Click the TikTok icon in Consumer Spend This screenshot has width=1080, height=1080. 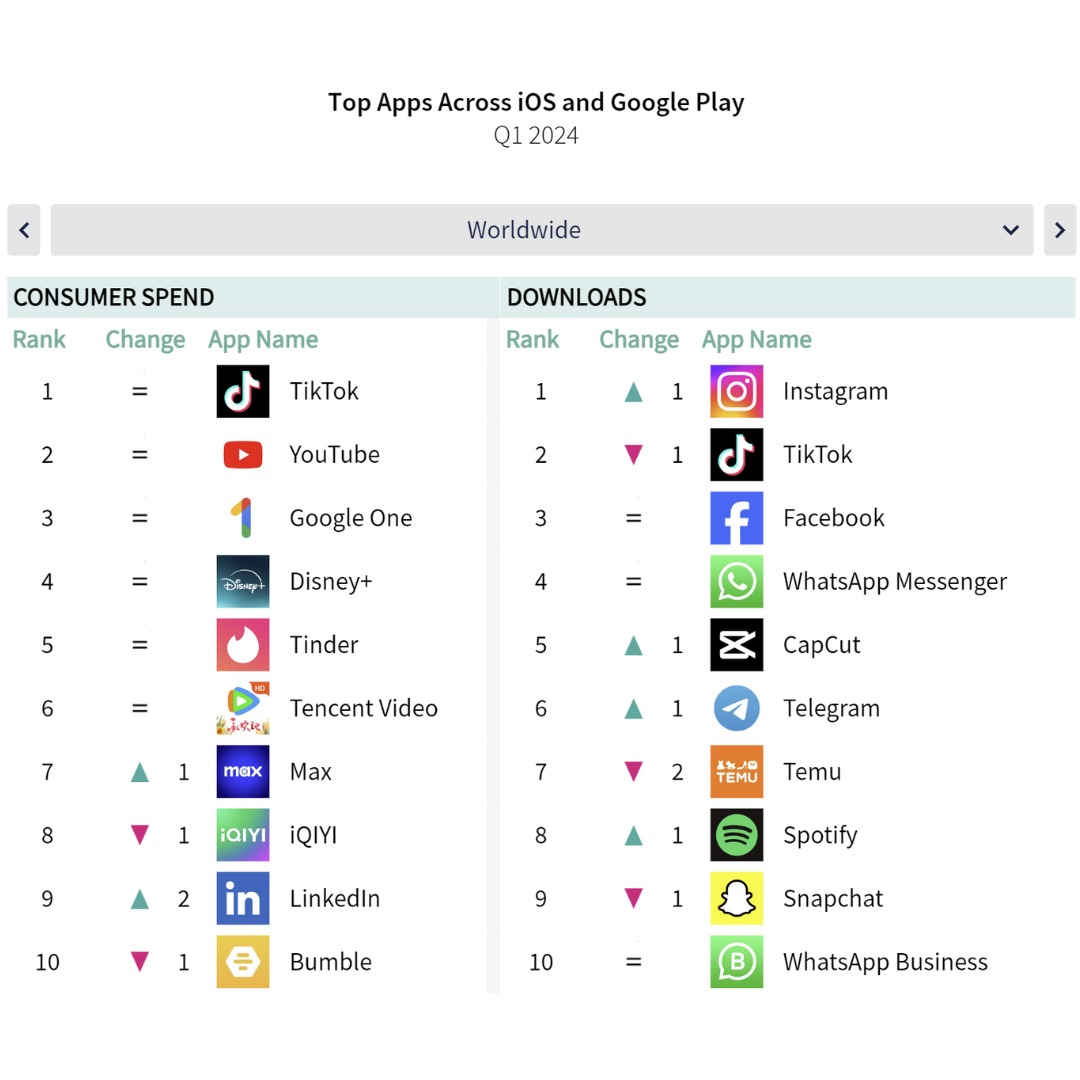point(242,391)
